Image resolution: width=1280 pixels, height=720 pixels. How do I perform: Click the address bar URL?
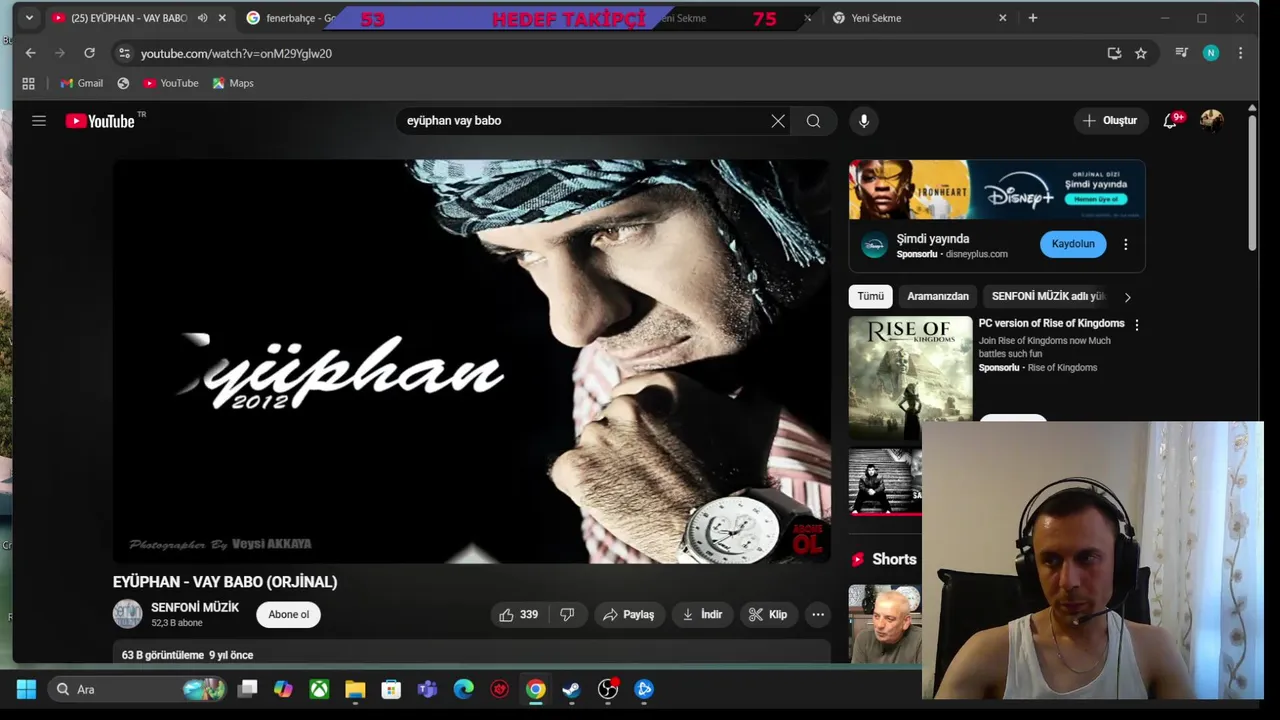pyautogui.click(x=236, y=54)
